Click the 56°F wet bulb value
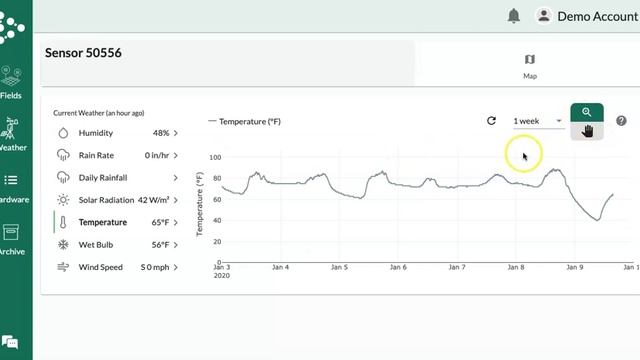Screen dimensions: 640x360 [160, 245]
